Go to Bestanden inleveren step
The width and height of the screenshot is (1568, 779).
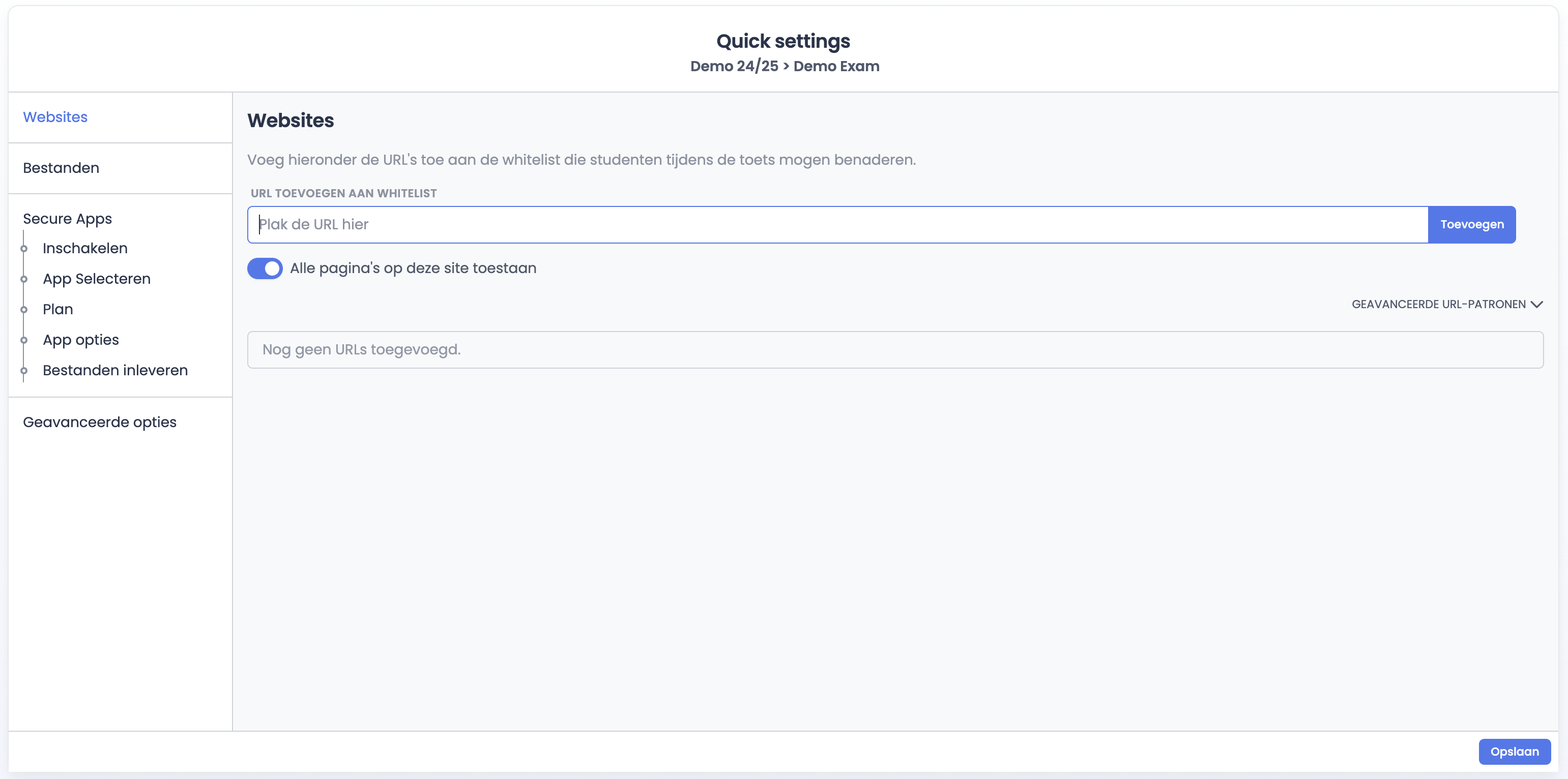pyautogui.click(x=115, y=370)
